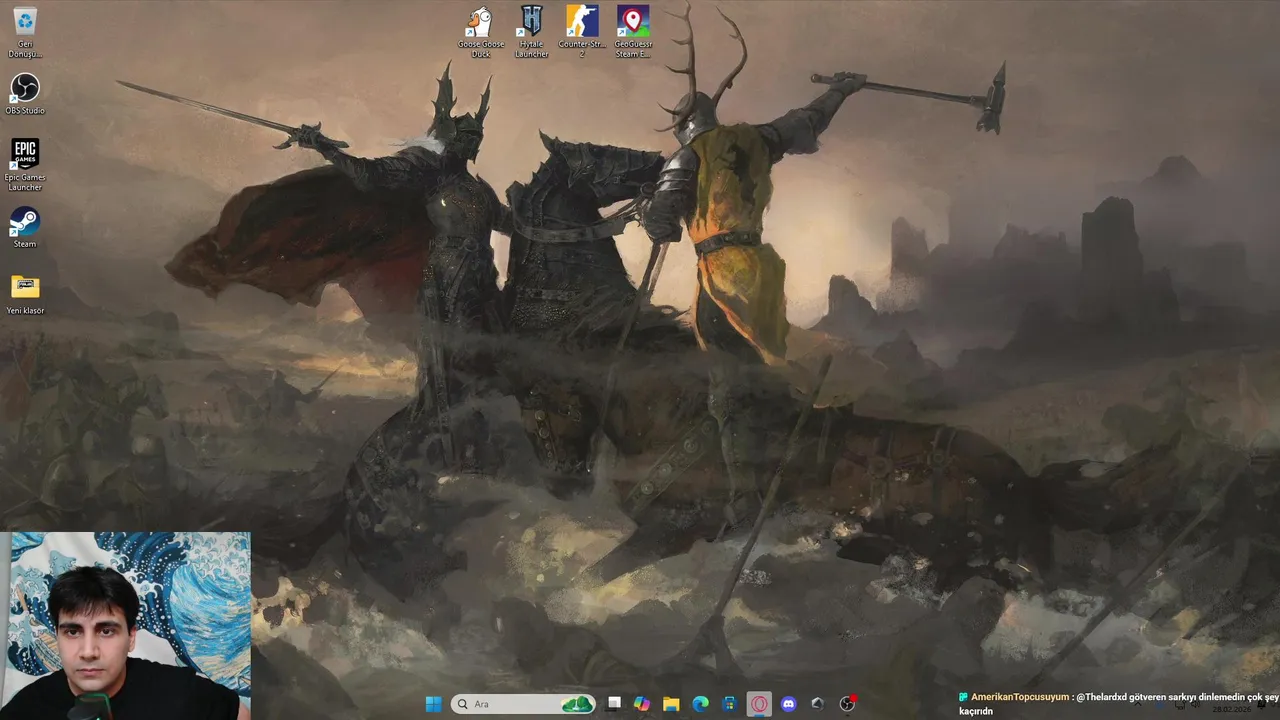Open File Explorer from the taskbar
This screenshot has width=1280, height=720.
pos(671,704)
